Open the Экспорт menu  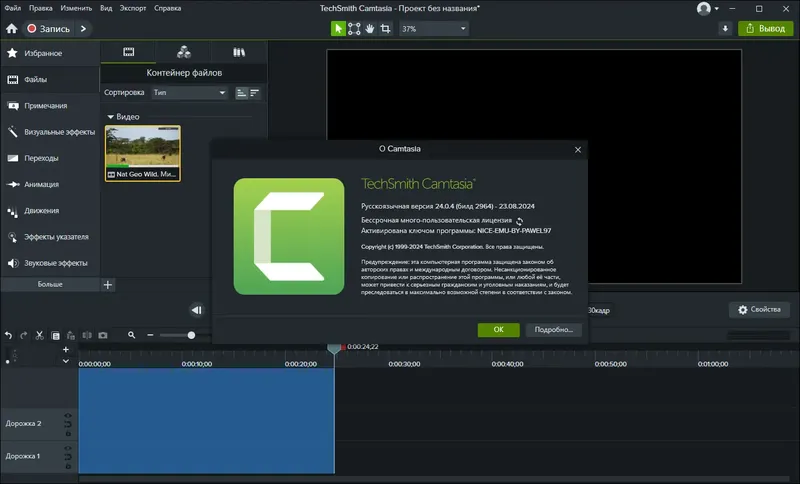tap(133, 8)
